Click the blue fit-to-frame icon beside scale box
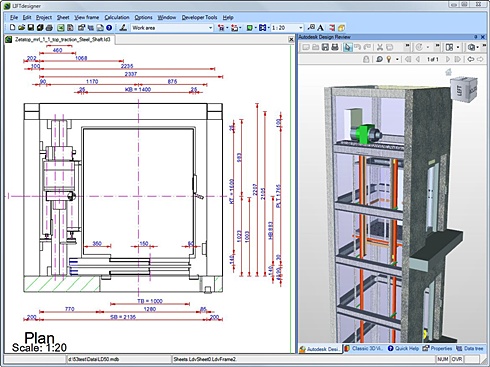 pos(263,28)
